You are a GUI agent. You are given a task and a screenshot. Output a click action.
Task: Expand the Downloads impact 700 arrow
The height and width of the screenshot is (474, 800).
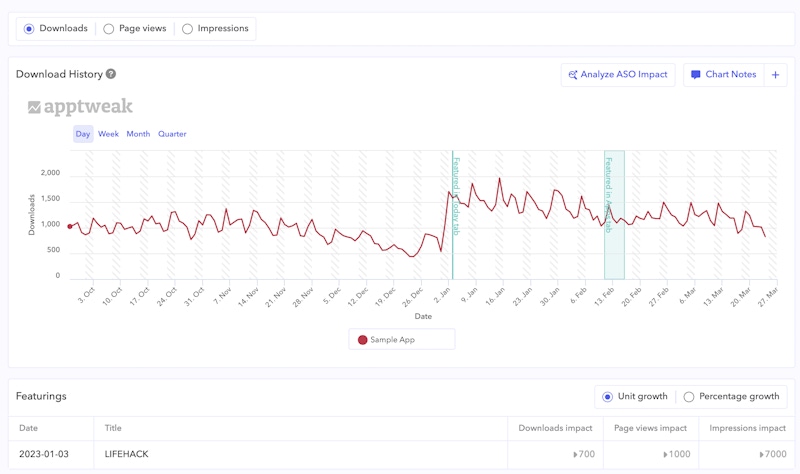click(576, 455)
